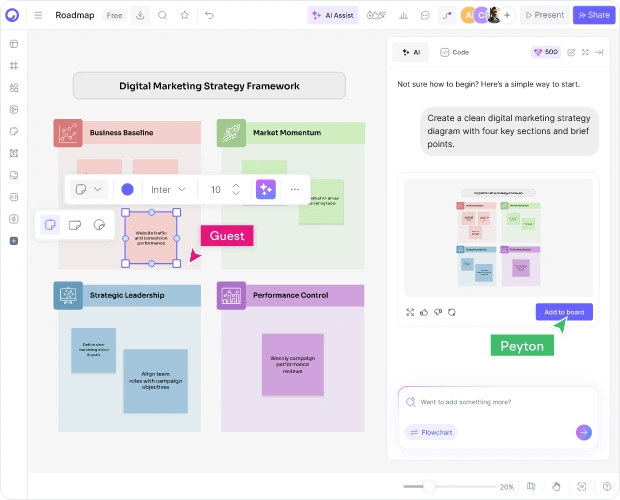Add a collaborator with the plus button
620x500 pixels.
[507, 15]
